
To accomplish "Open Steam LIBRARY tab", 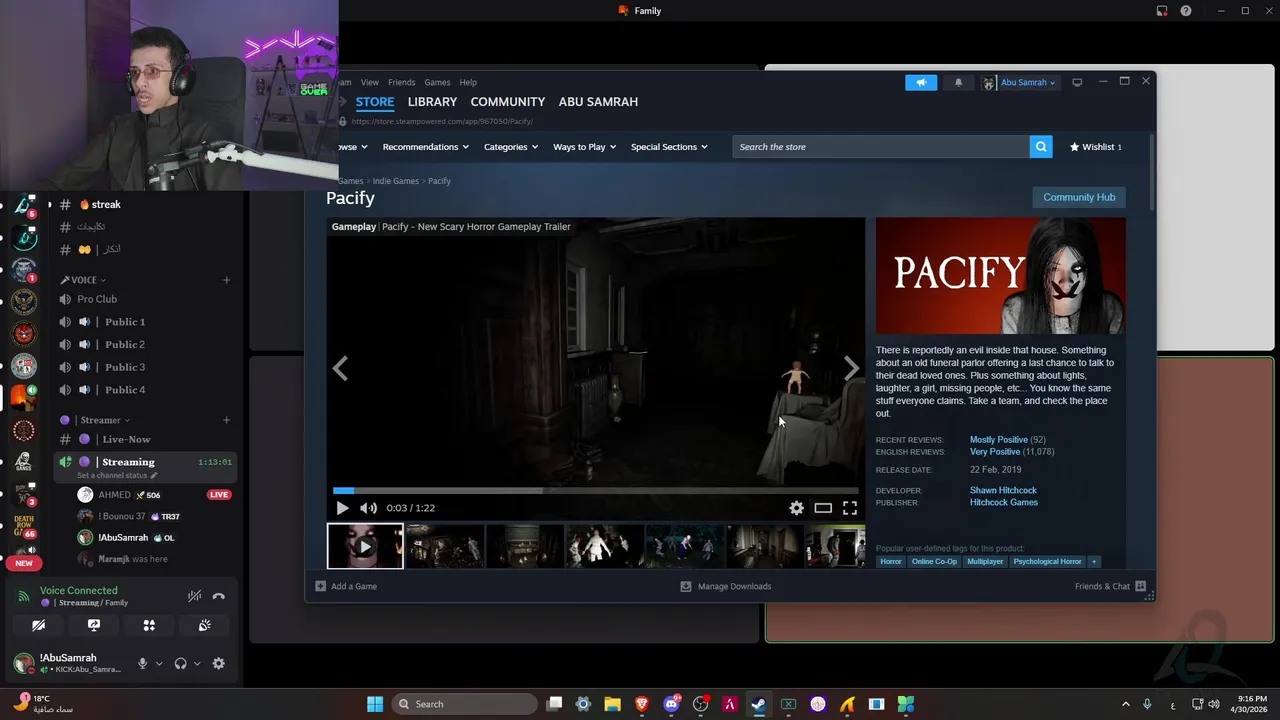I will click(x=432, y=102).
